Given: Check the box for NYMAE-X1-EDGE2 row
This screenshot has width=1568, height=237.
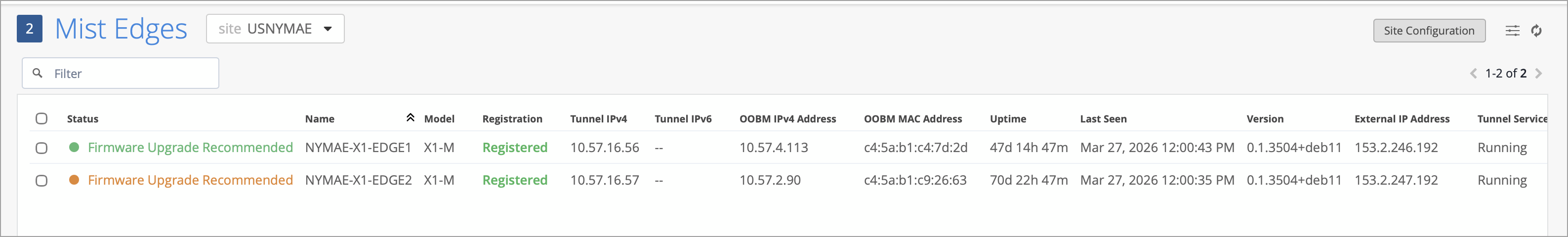Looking at the screenshot, I should [41, 181].
